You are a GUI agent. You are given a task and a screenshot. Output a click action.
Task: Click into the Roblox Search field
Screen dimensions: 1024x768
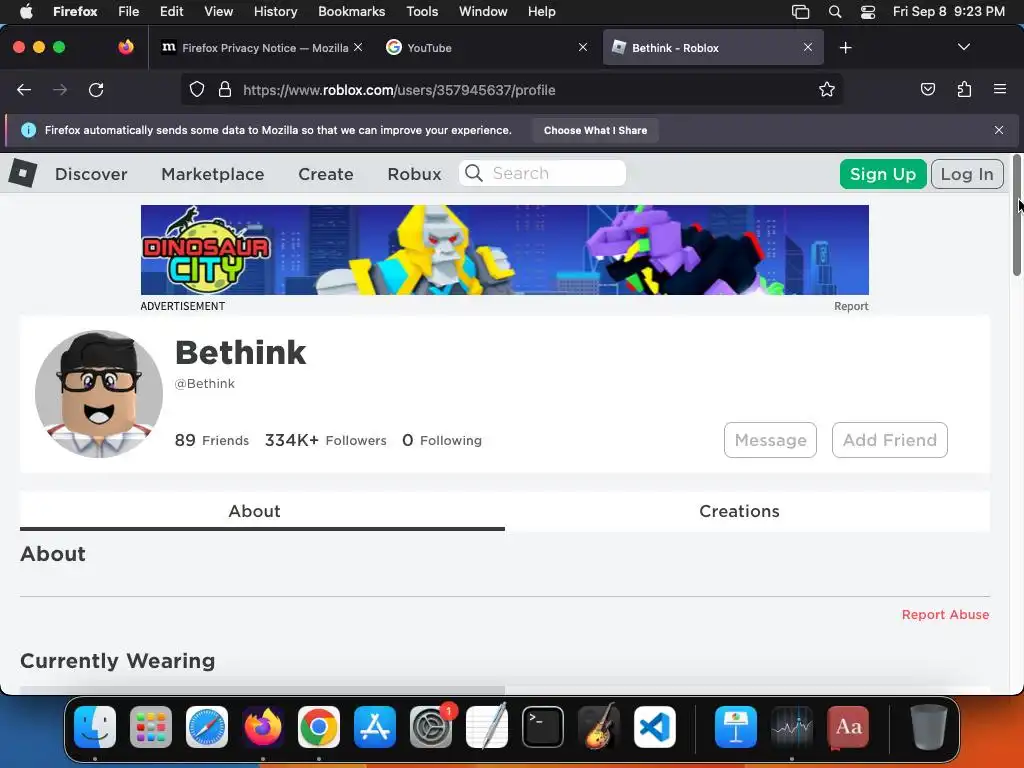[542, 173]
